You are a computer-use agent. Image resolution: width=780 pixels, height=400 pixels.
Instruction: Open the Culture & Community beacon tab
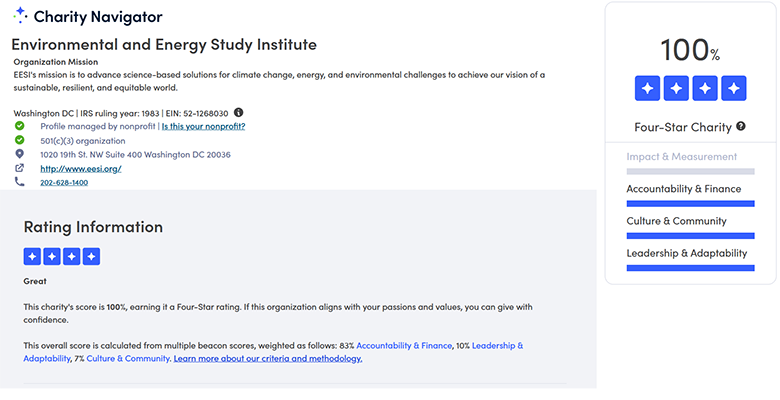pos(676,221)
